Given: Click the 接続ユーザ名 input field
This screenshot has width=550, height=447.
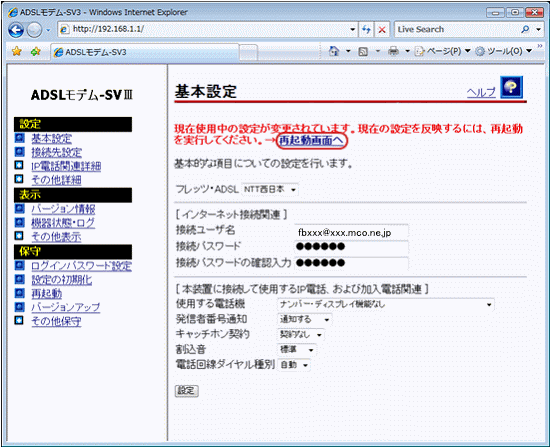Looking at the screenshot, I should [351, 232].
